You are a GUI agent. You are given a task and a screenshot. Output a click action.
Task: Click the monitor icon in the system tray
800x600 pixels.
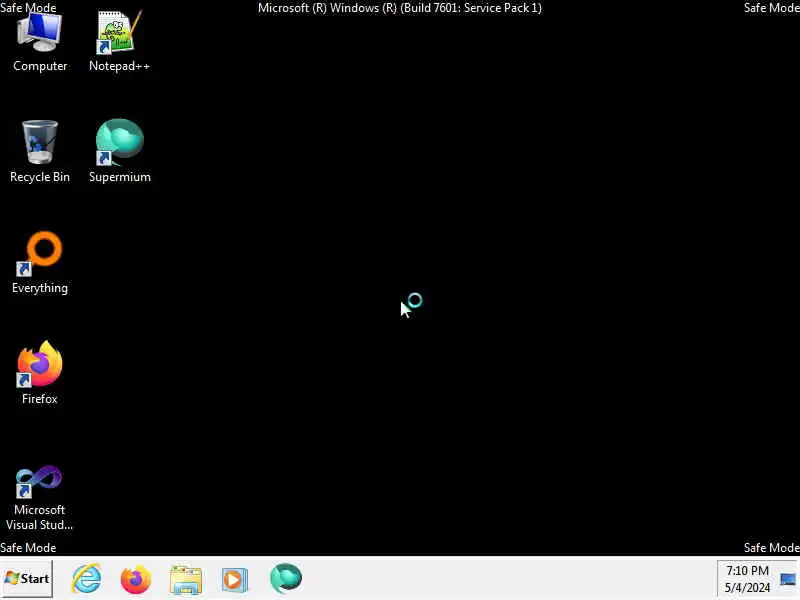[x=788, y=580]
